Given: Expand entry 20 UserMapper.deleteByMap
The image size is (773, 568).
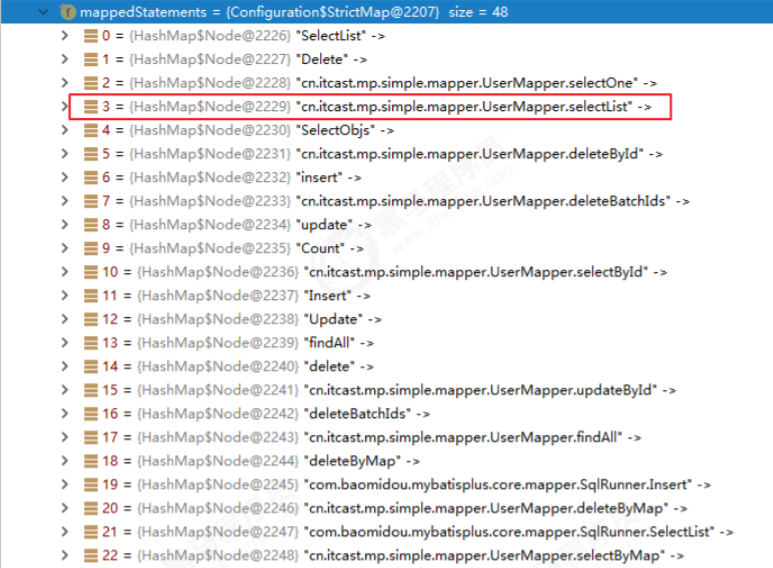Looking at the screenshot, I should [x=65, y=509].
